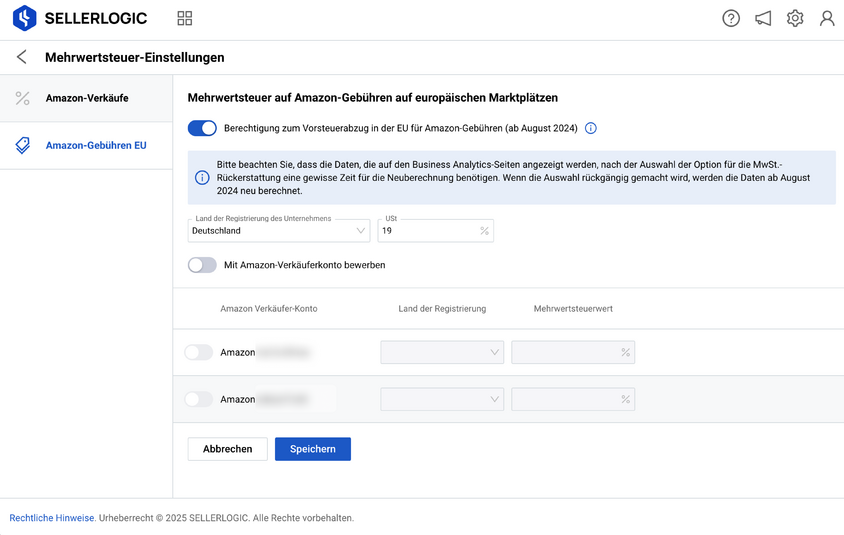This screenshot has height=535, width=844.
Task: Select Amazon-Verkäufe sidebar tab
Action: (x=86, y=98)
